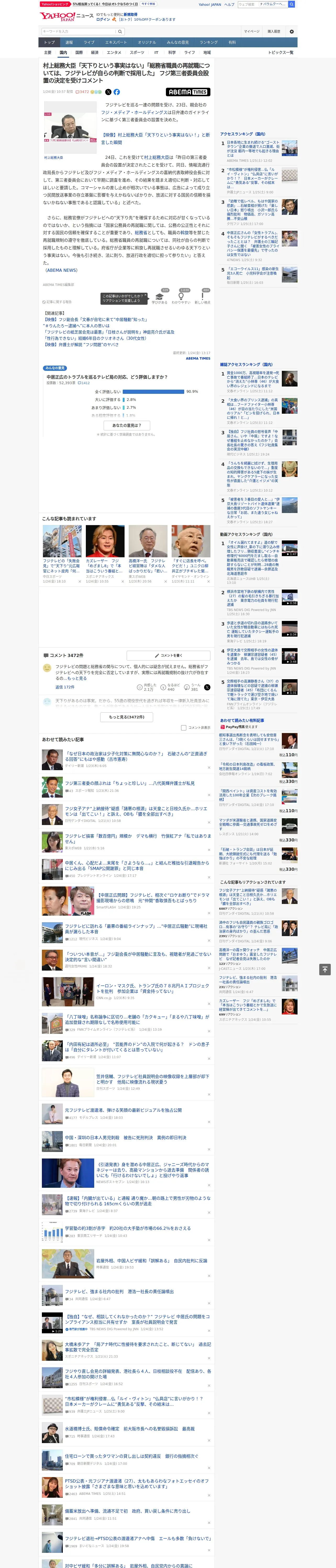Focus the keyword search input field

pos(79,31)
